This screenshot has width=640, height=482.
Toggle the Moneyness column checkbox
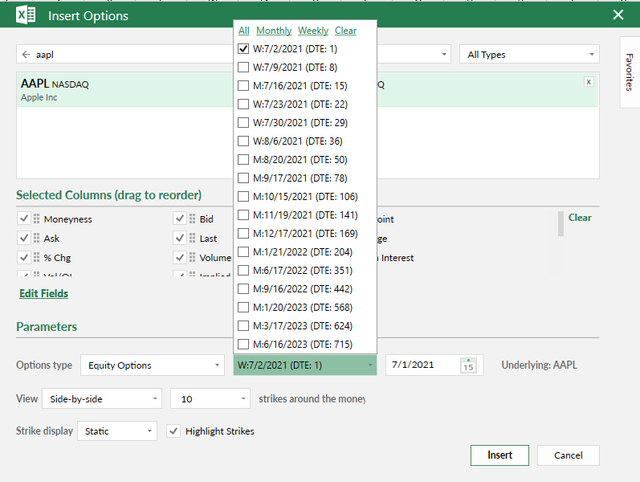pos(24,218)
